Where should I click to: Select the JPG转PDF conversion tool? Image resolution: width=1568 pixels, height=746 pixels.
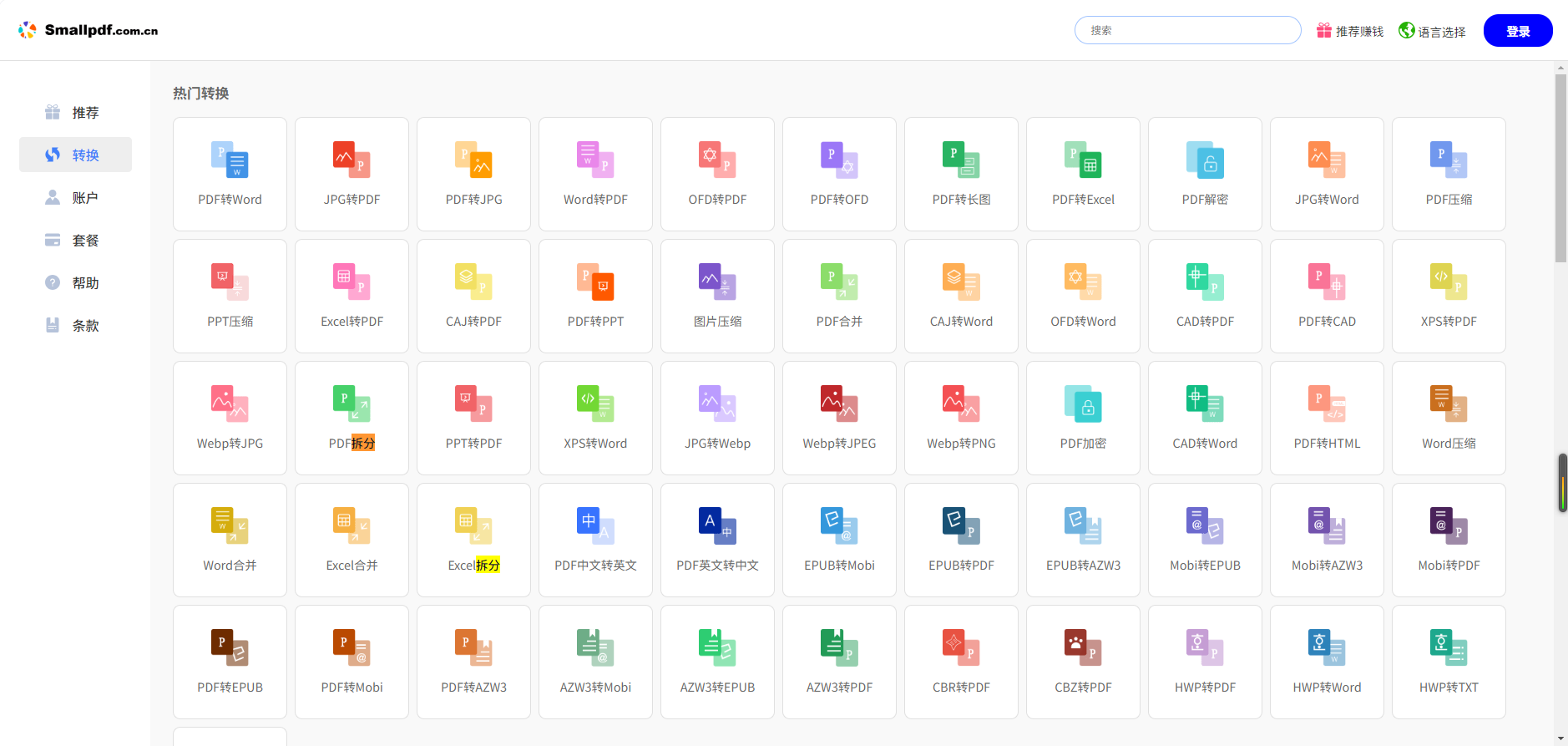(352, 174)
